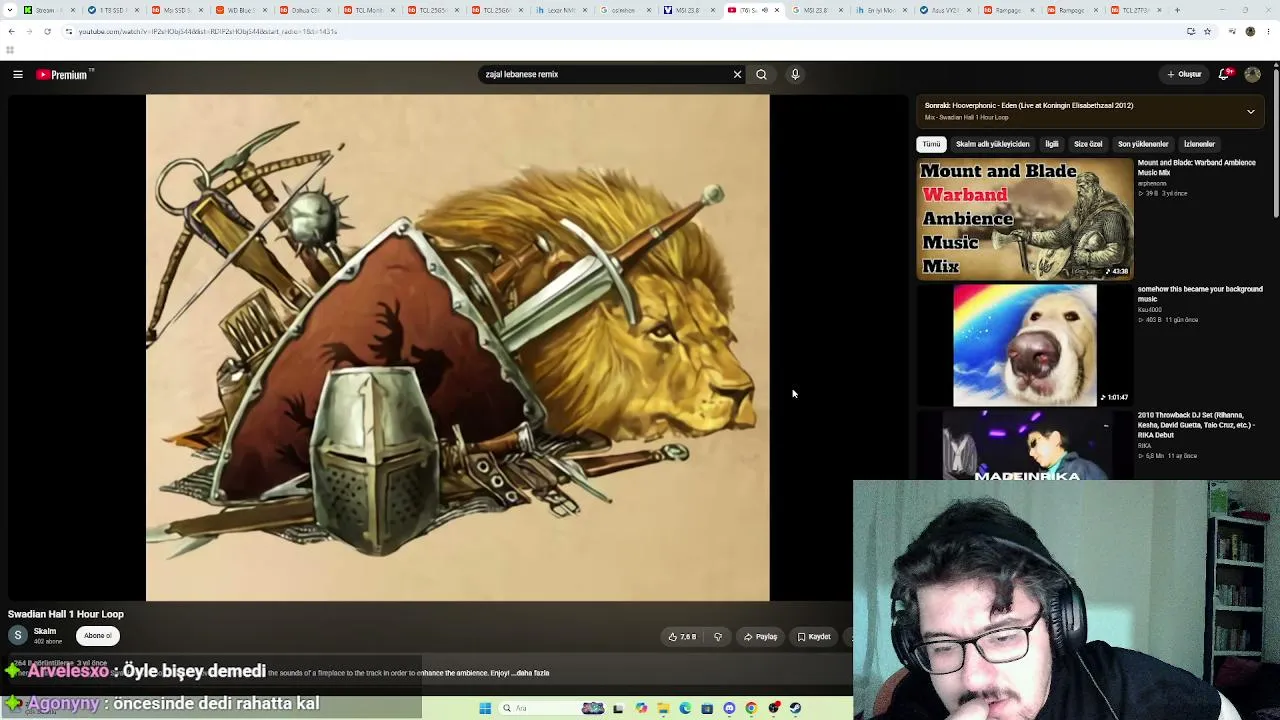The image size is (1280, 720).
Task: Open the Oluştur create button
Action: pyautogui.click(x=1184, y=74)
